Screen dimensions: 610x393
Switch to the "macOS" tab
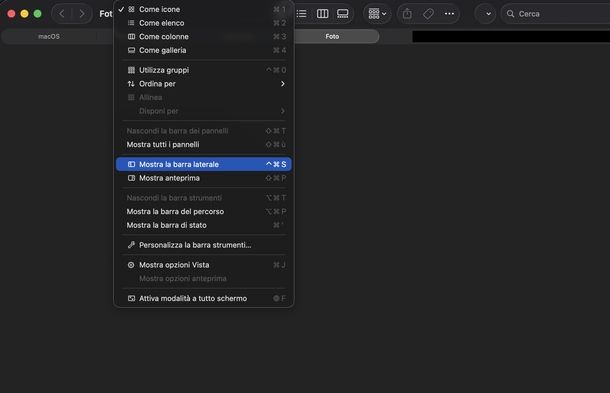pos(49,37)
